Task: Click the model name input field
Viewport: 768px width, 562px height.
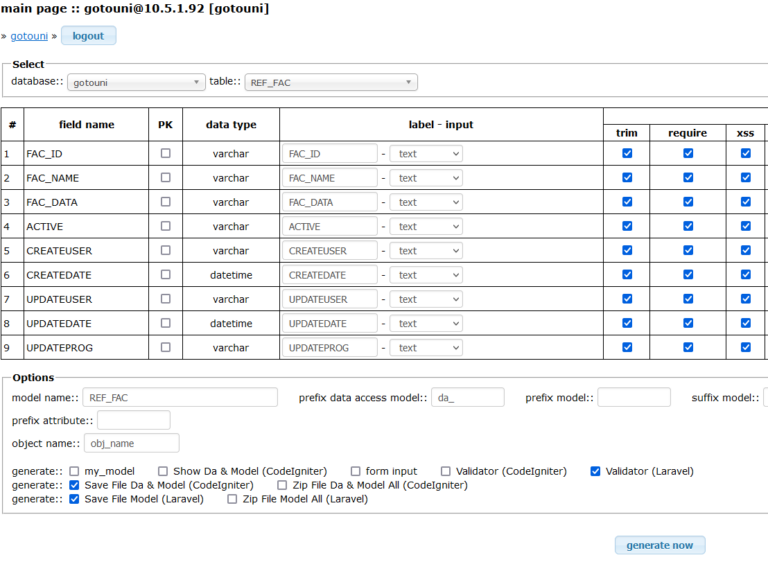Action: coord(180,398)
